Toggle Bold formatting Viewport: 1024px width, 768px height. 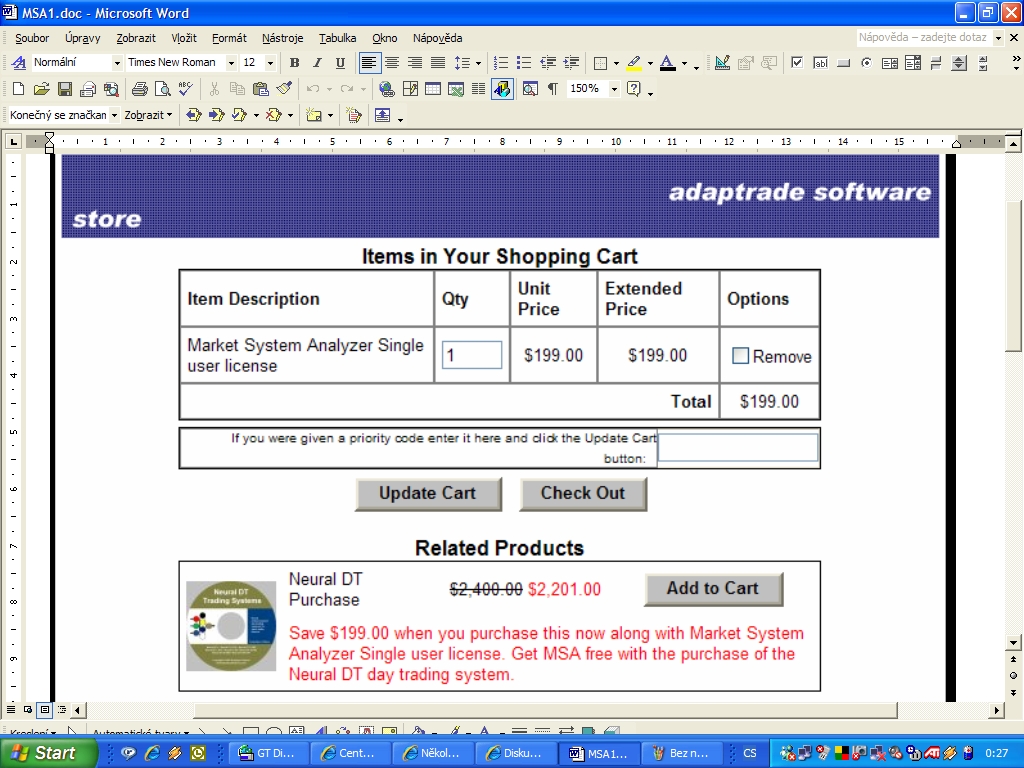click(295, 63)
